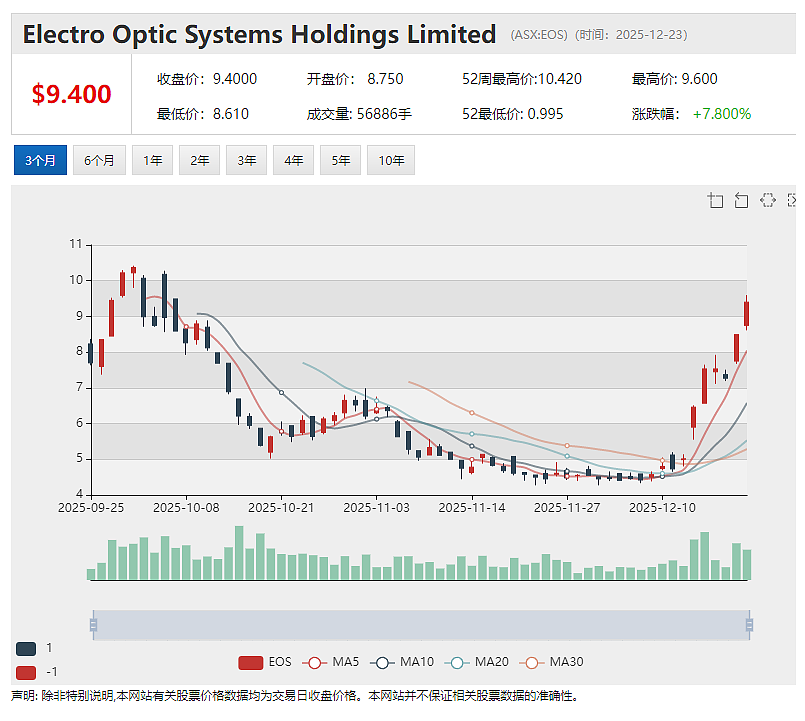Activate the area zoom tool icon
The height and width of the screenshot is (721, 805).
(715, 200)
